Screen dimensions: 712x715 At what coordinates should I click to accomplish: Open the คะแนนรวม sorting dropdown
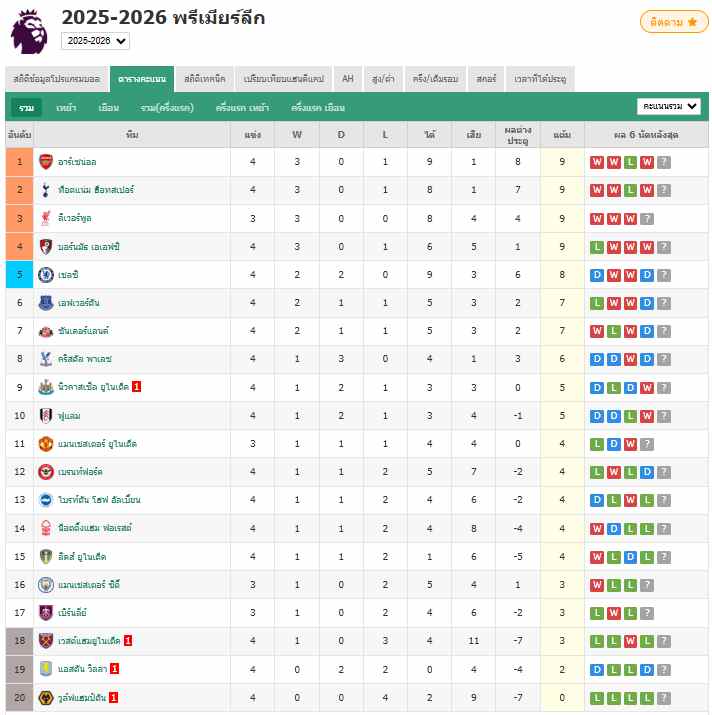[x=669, y=106]
